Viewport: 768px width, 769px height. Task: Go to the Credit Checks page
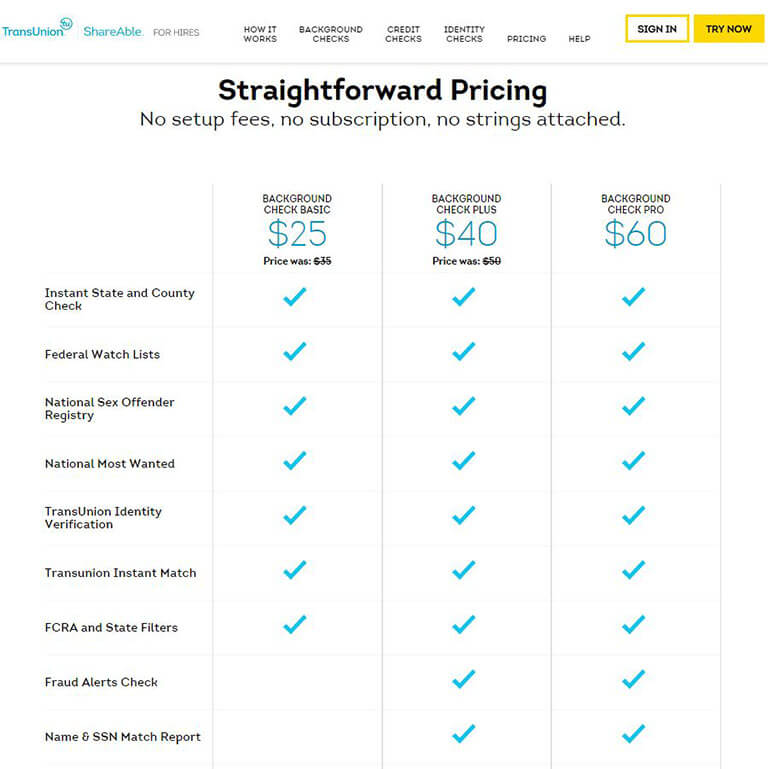[403, 34]
